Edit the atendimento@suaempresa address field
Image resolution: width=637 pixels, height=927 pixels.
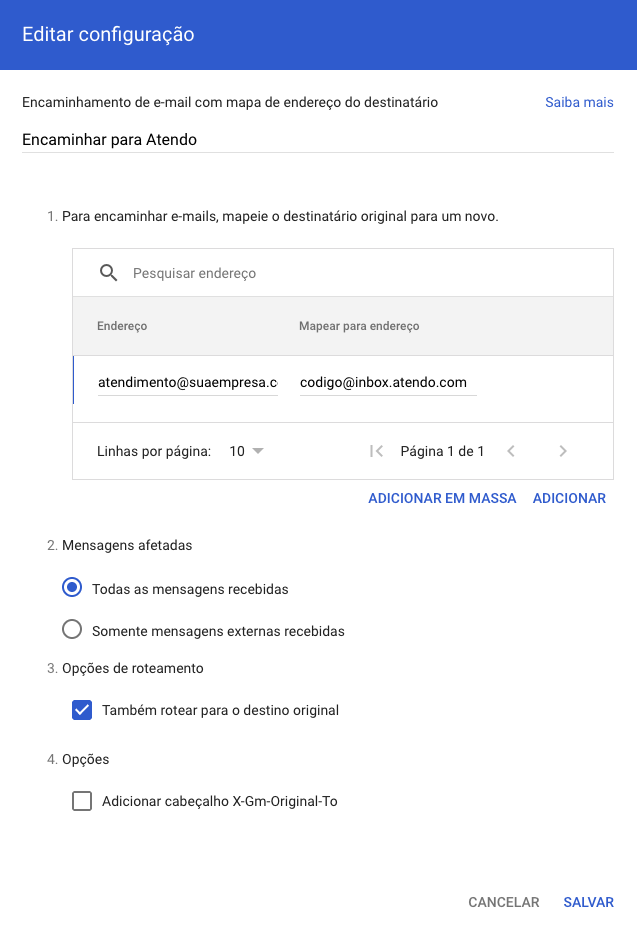tap(187, 382)
